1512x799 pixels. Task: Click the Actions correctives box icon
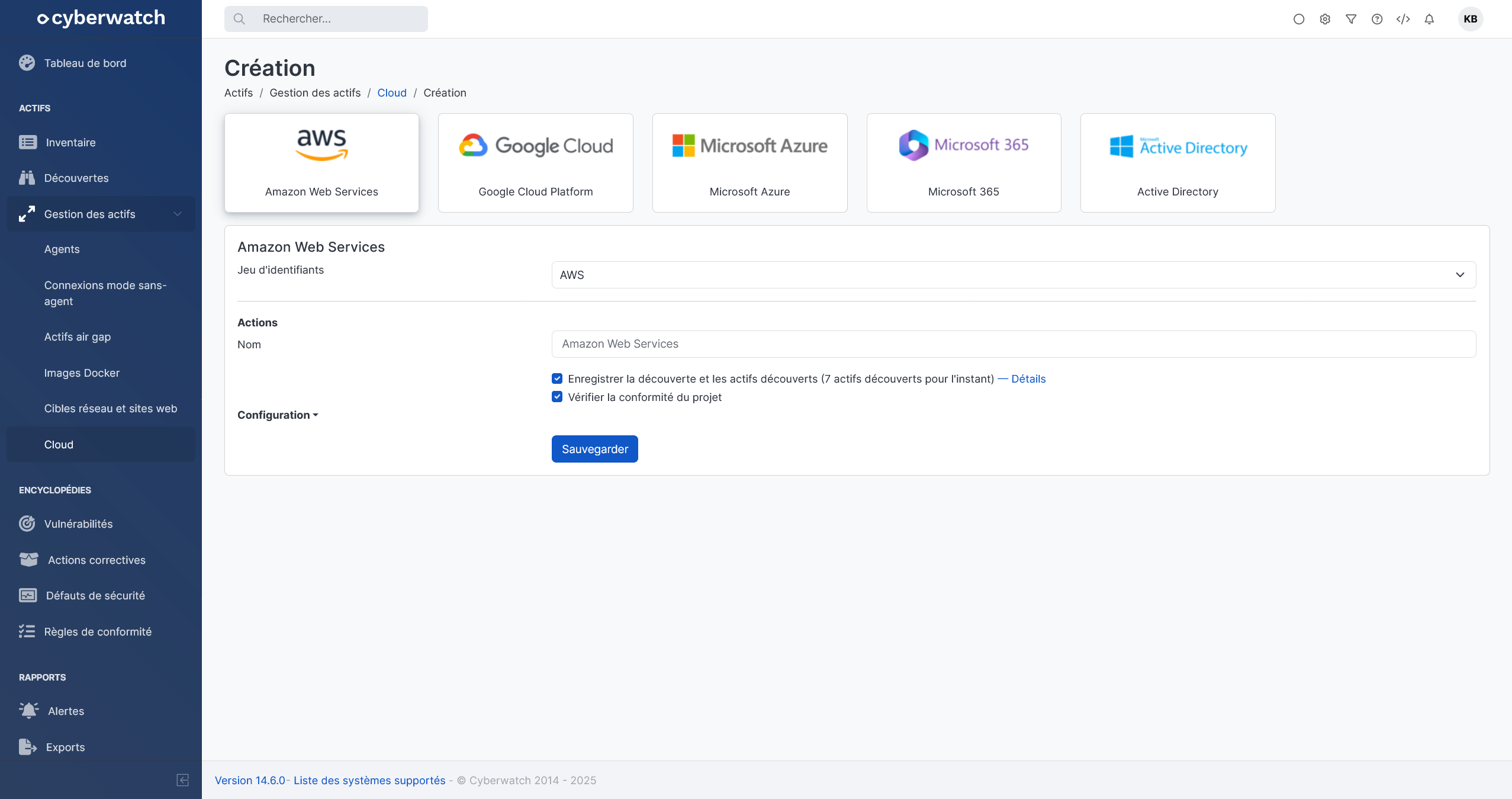[28, 560]
